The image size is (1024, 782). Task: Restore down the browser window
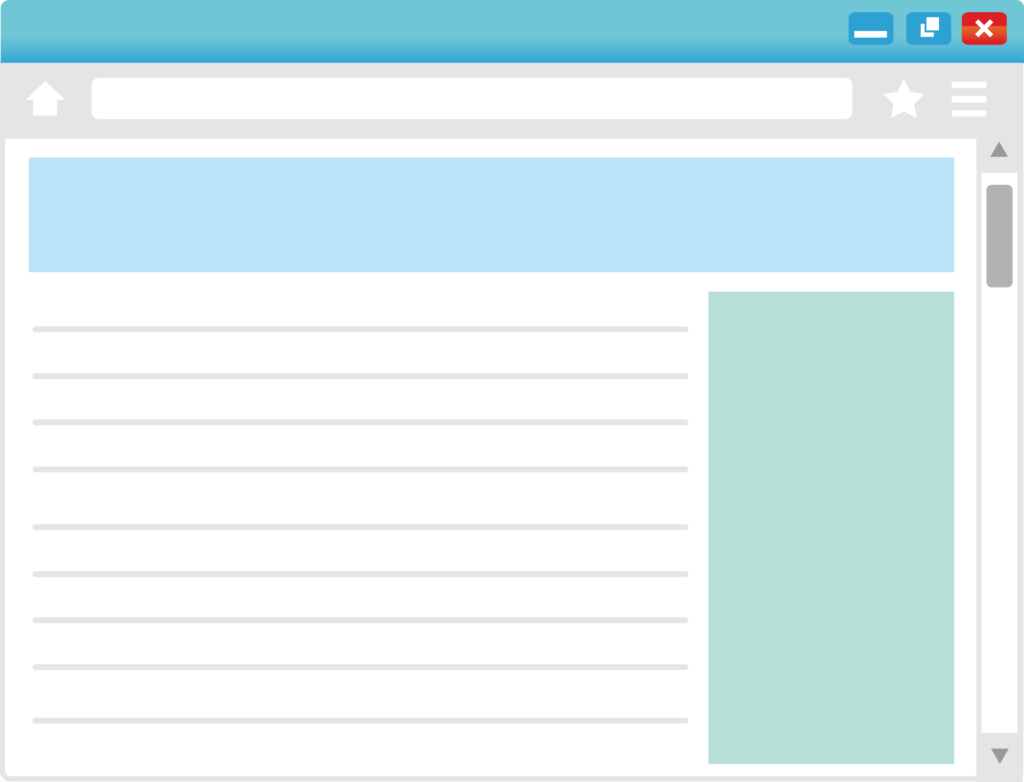tap(928, 28)
